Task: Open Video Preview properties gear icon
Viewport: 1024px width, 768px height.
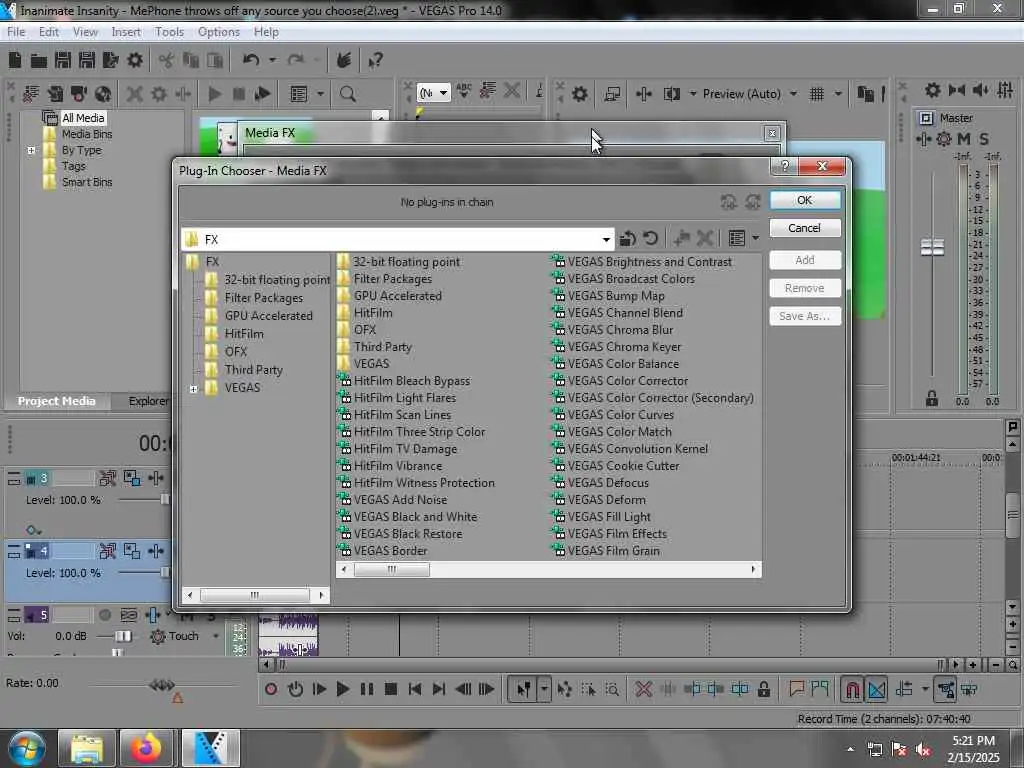Action: click(x=579, y=94)
